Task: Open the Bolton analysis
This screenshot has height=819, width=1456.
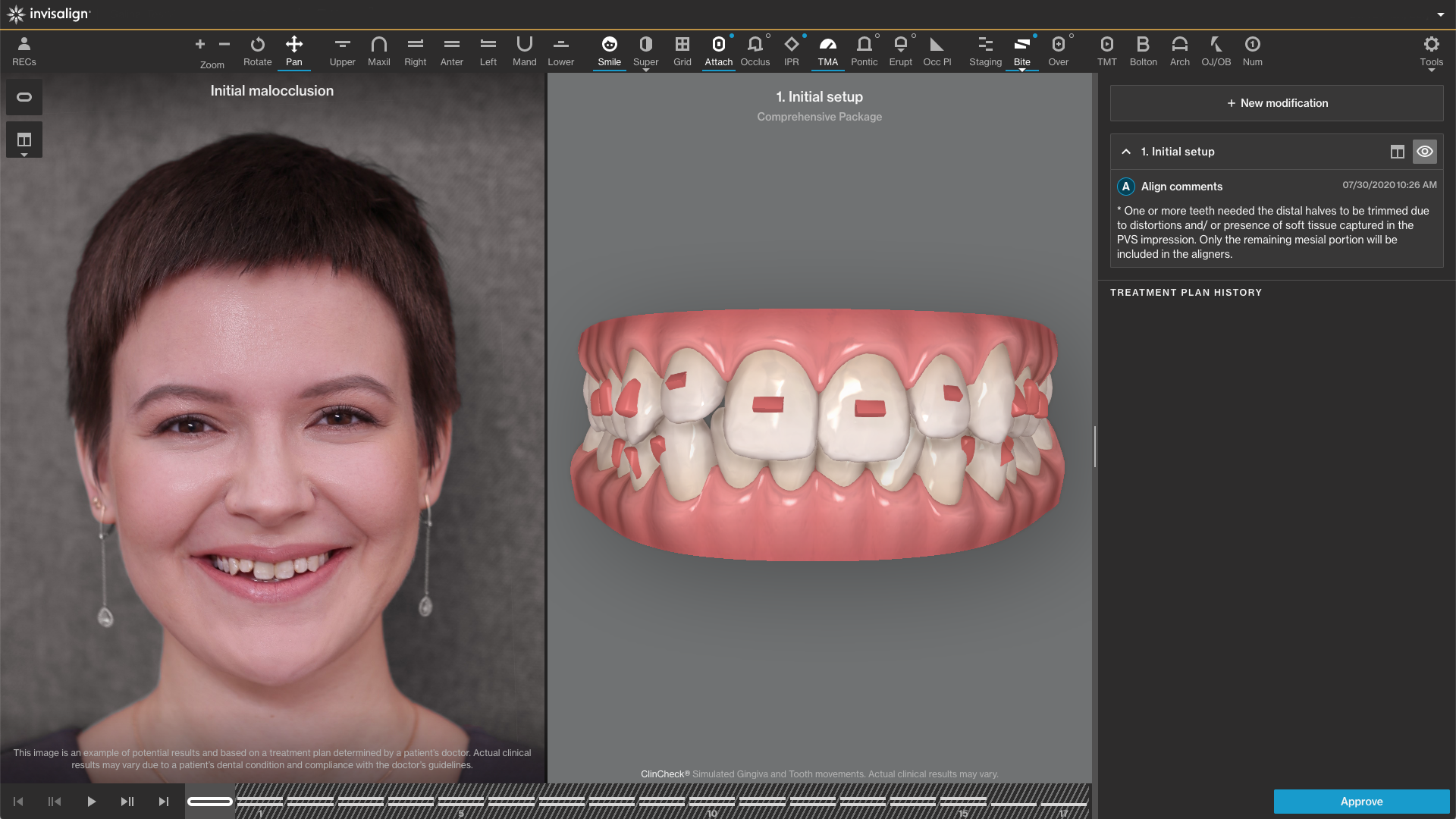Action: click(x=1143, y=50)
